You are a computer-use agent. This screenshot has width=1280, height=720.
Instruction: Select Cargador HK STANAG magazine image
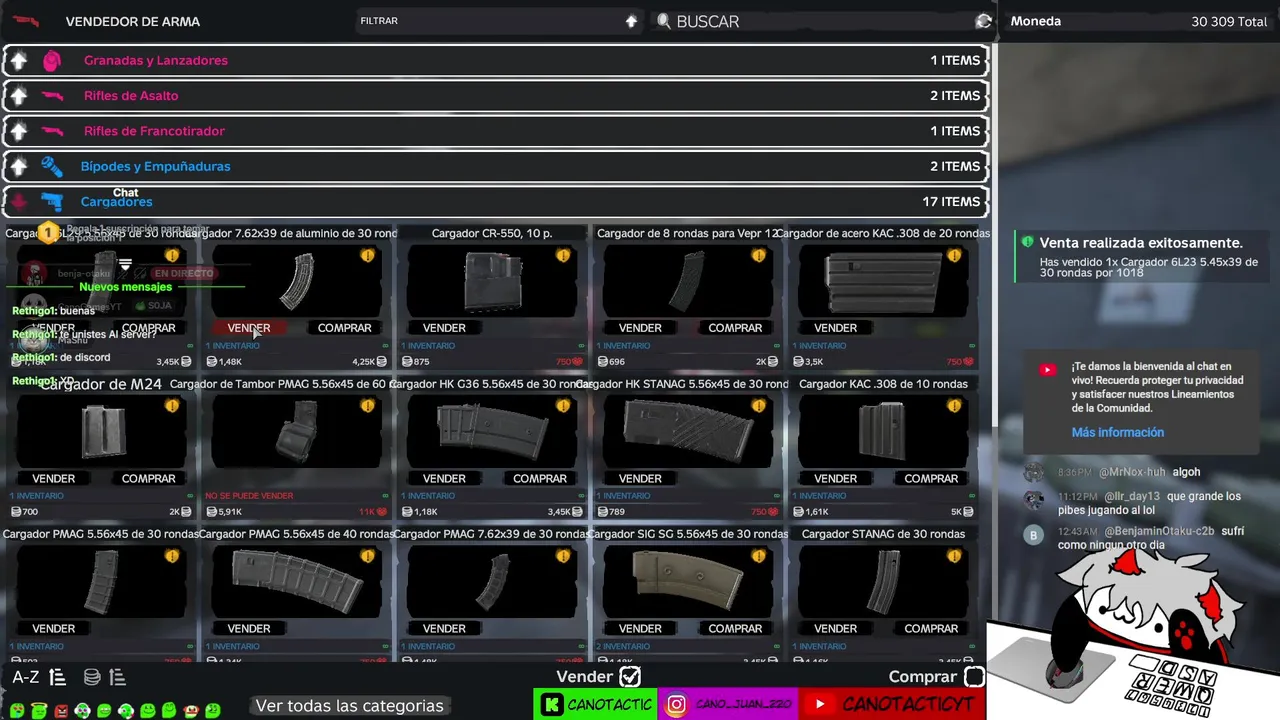point(688,431)
